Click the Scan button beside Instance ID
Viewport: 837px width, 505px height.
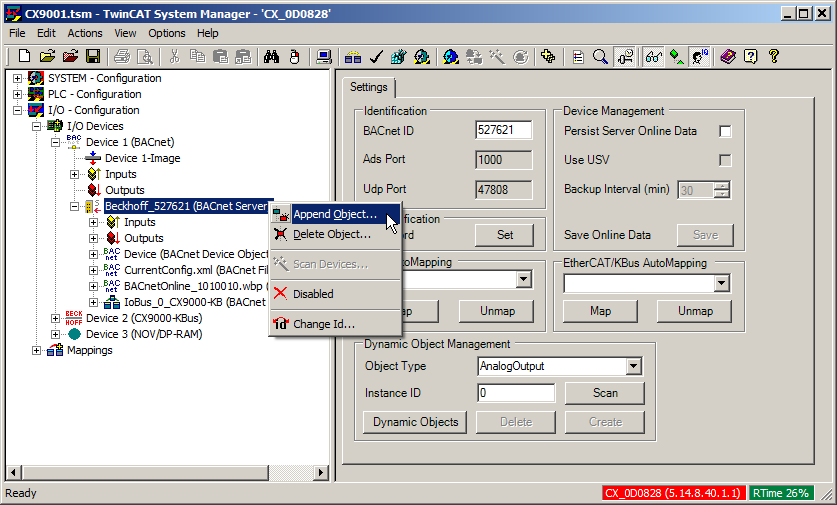(605, 393)
